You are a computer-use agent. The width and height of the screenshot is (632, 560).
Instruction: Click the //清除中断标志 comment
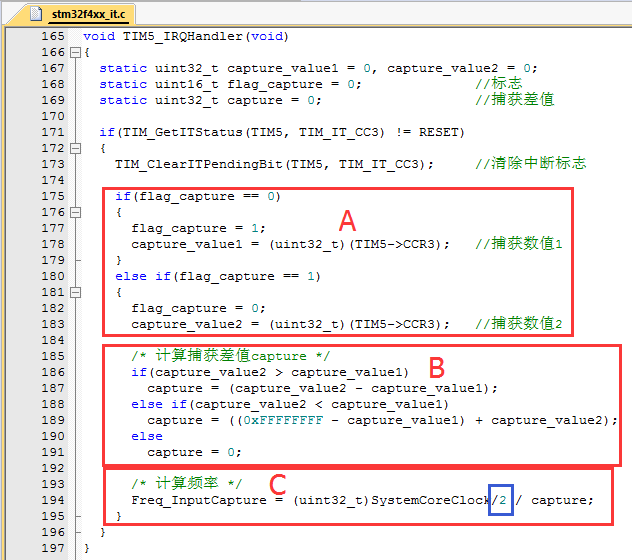click(x=531, y=163)
